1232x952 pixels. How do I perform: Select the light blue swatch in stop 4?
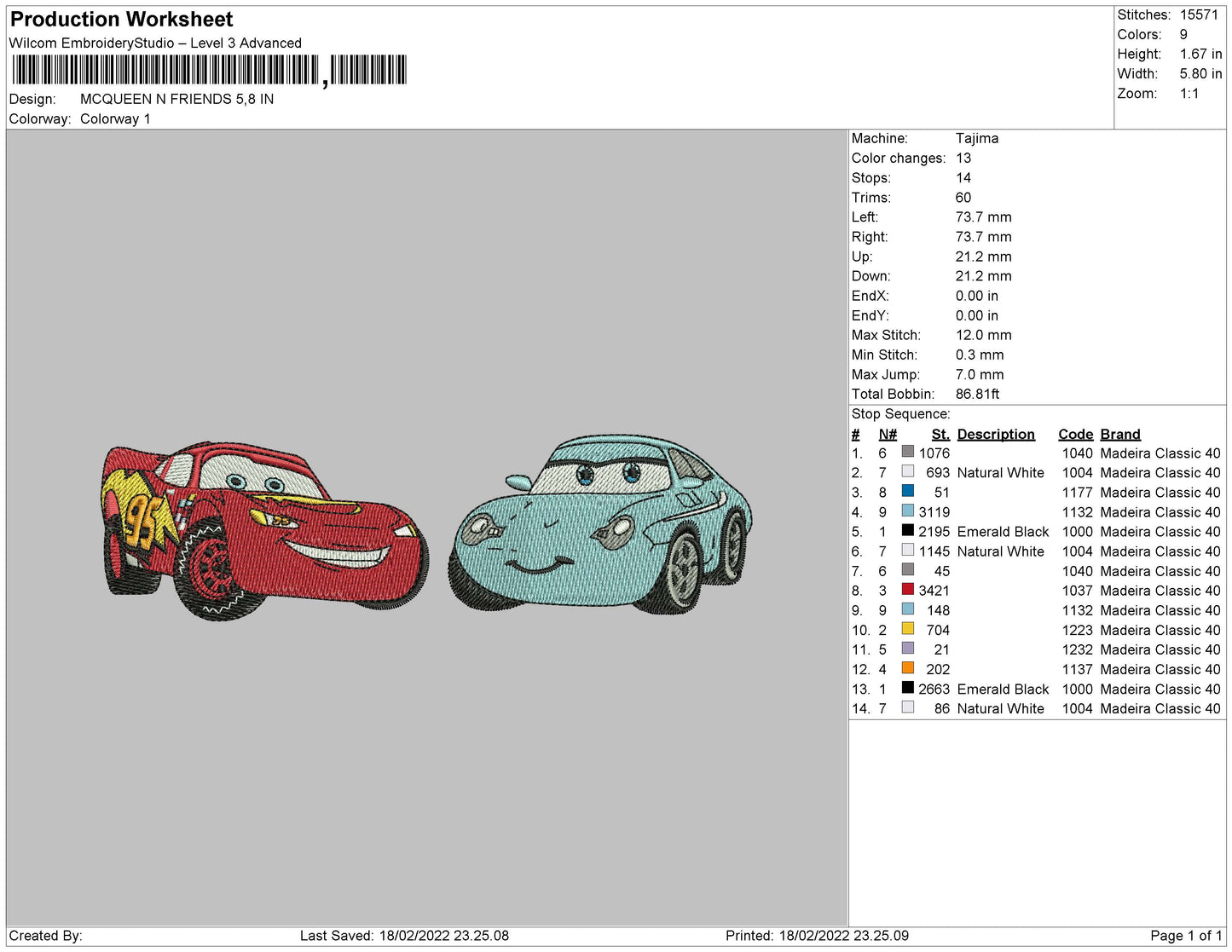[907, 511]
